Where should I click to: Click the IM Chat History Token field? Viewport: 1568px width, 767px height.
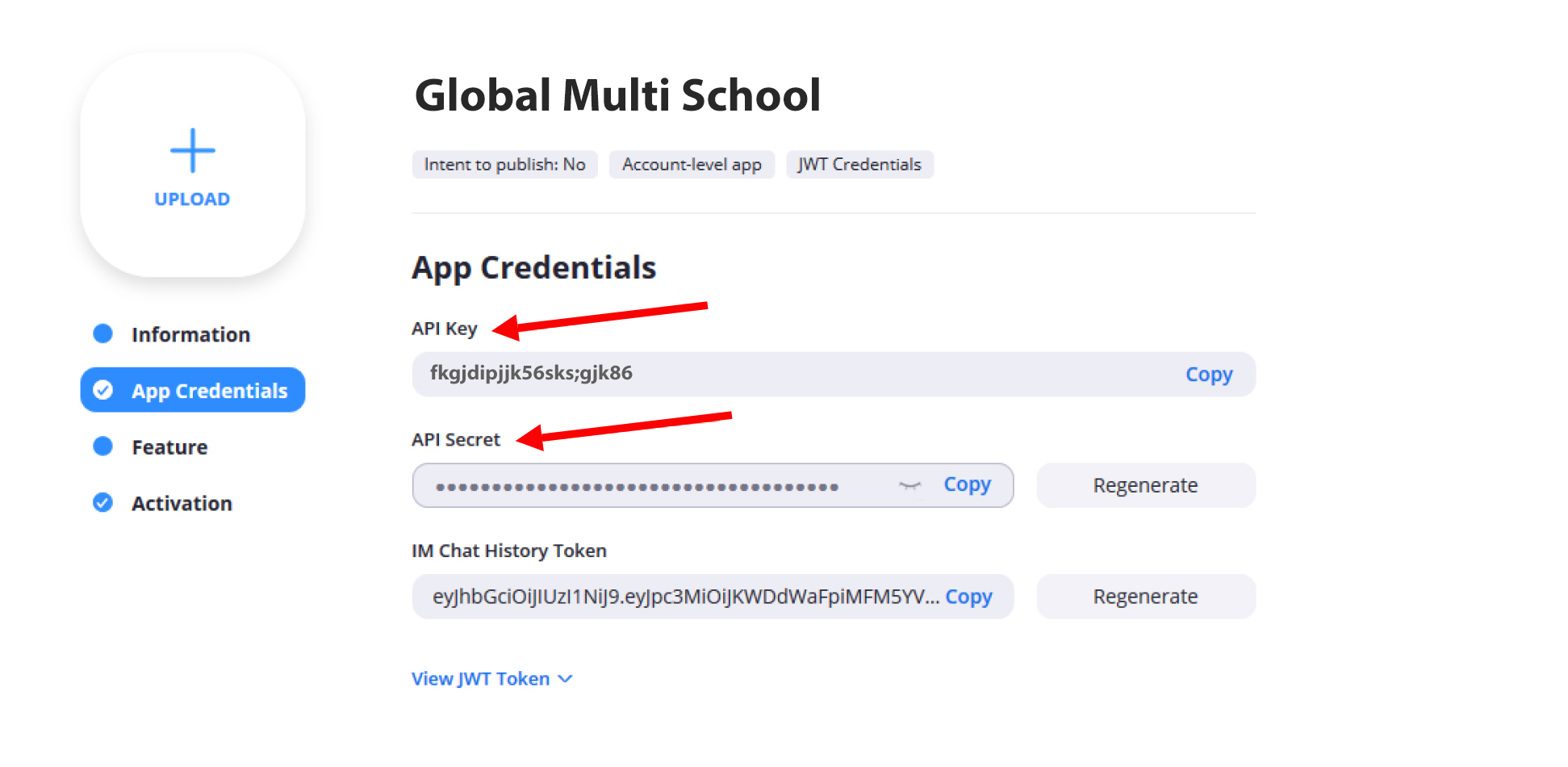click(713, 597)
